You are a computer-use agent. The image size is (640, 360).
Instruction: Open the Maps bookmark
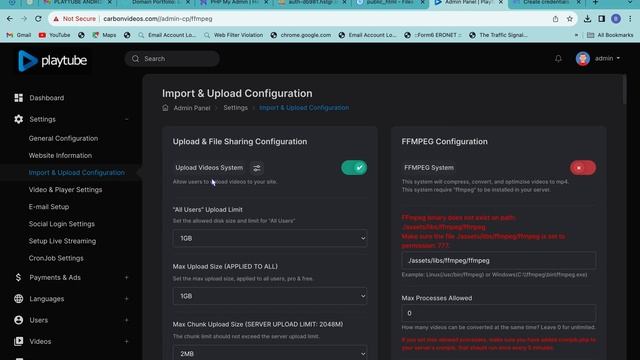(104, 35)
